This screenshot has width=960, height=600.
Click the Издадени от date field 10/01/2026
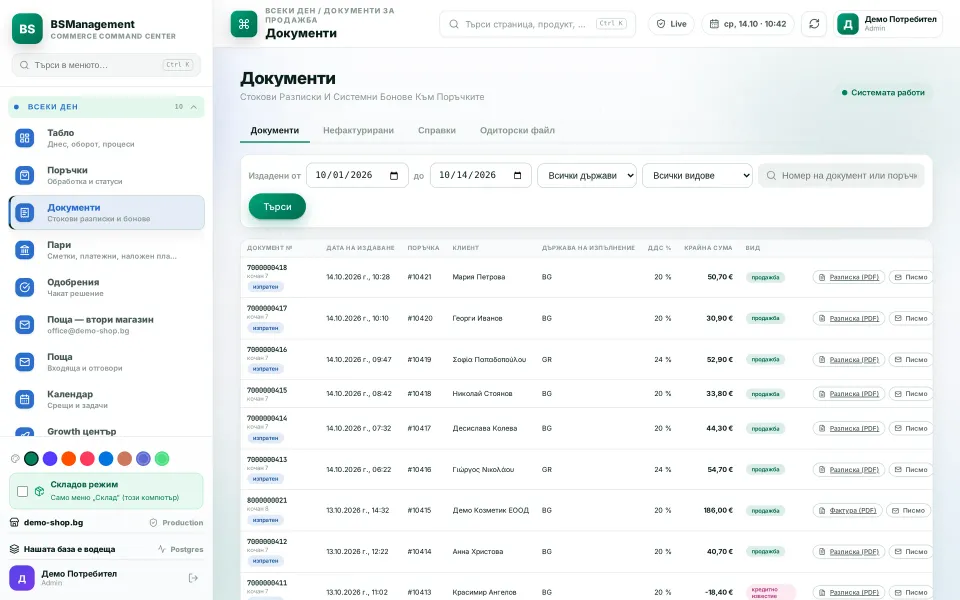(357, 176)
